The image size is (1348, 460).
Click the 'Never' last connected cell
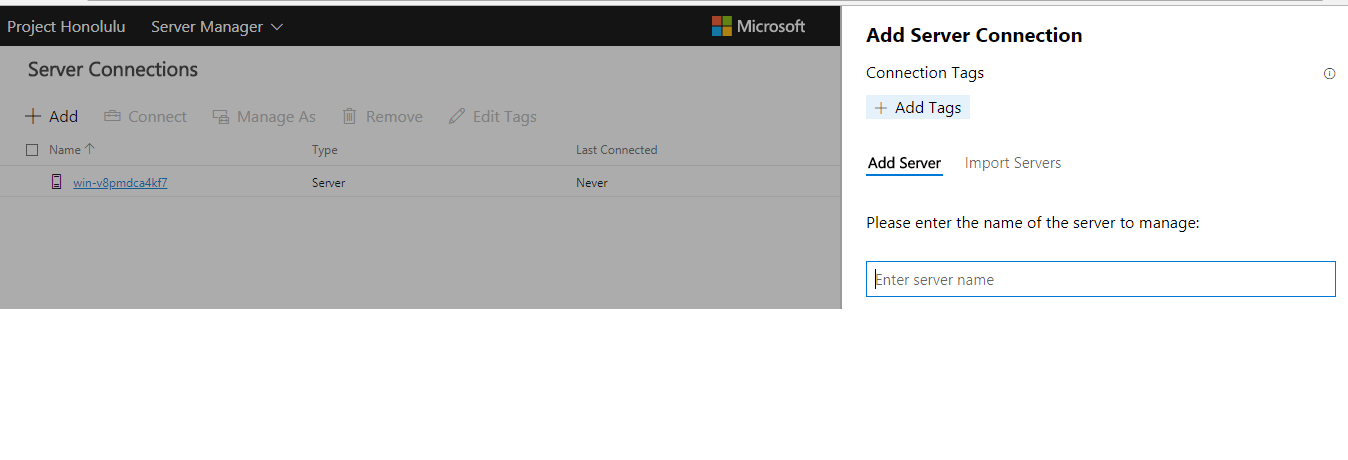[x=592, y=183]
